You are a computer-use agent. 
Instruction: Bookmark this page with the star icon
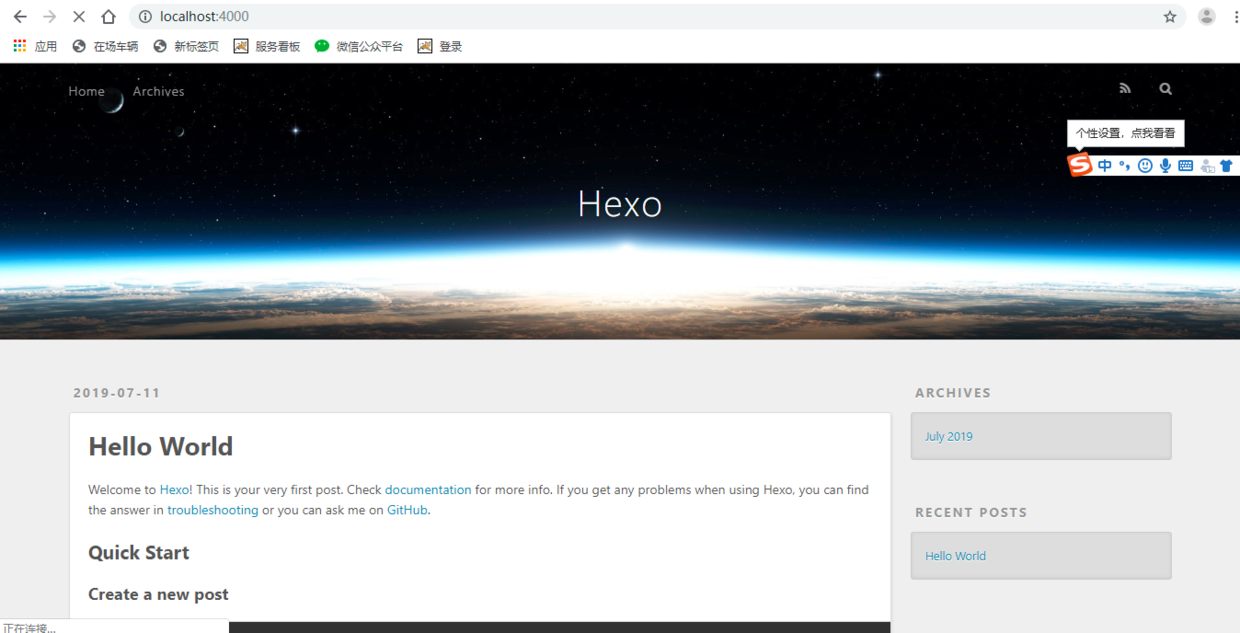[x=1170, y=17]
